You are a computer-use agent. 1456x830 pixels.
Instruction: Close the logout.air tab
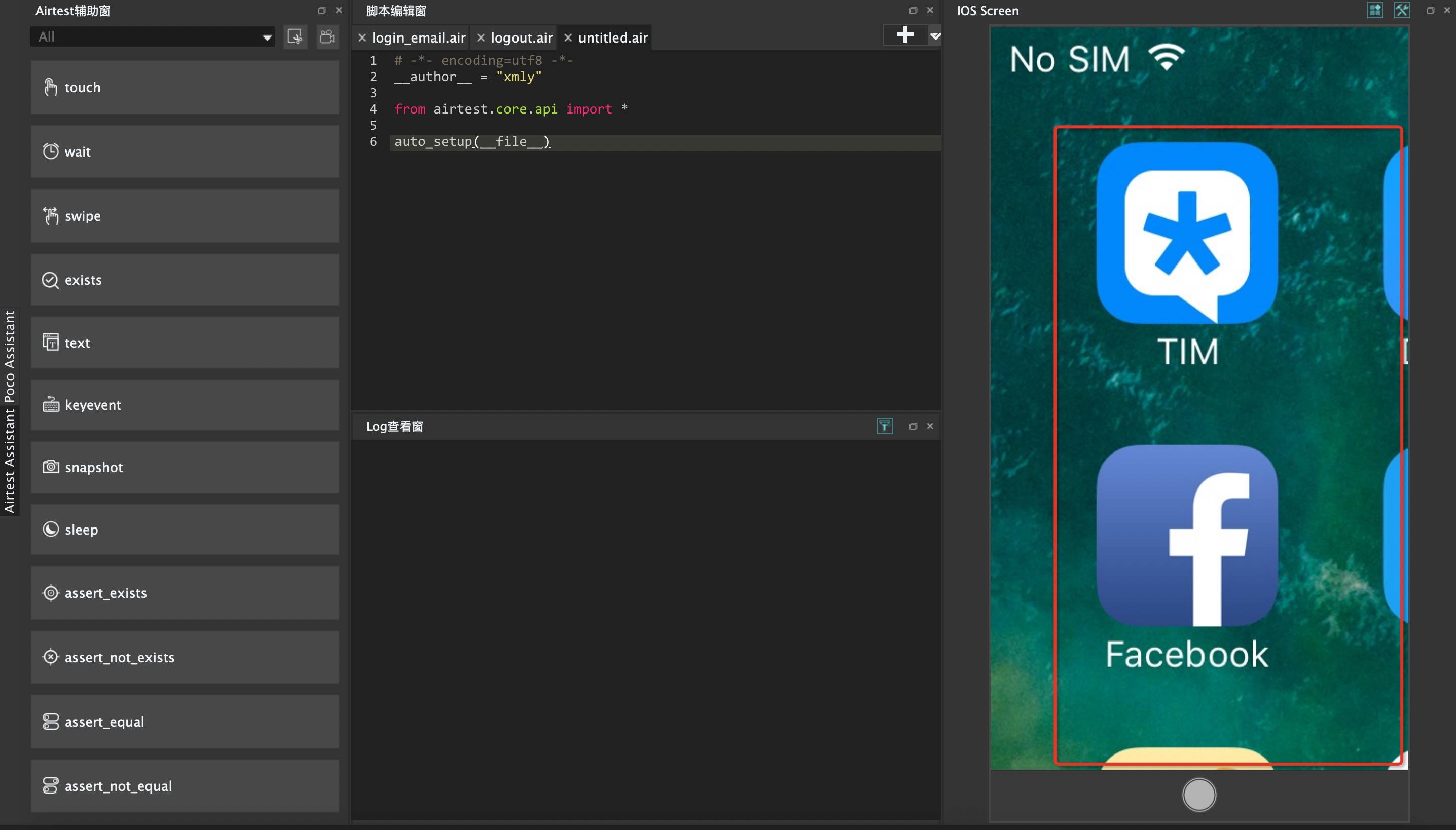[x=480, y=37]
